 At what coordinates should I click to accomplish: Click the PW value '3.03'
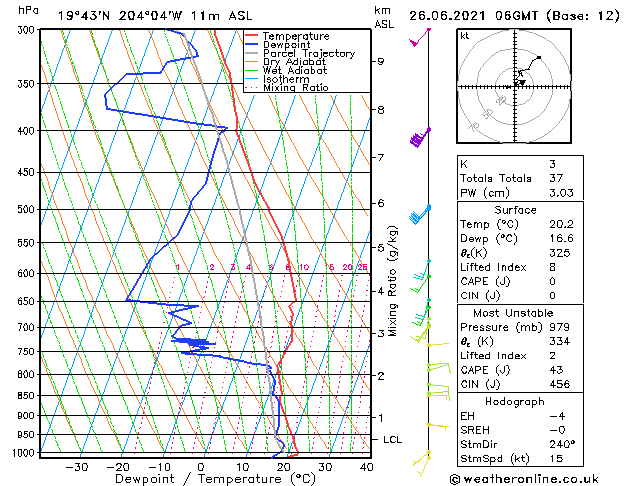561,193
